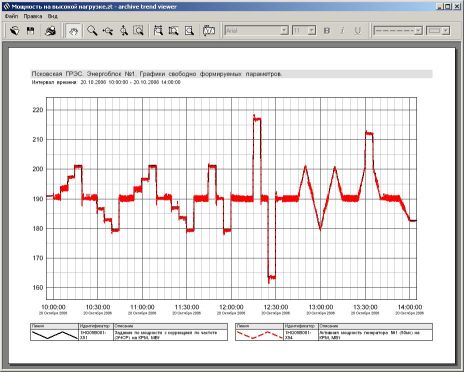Minimize the archive trend viewer window
The width and height of the screenshot is (464, 372).
point(441,6)
